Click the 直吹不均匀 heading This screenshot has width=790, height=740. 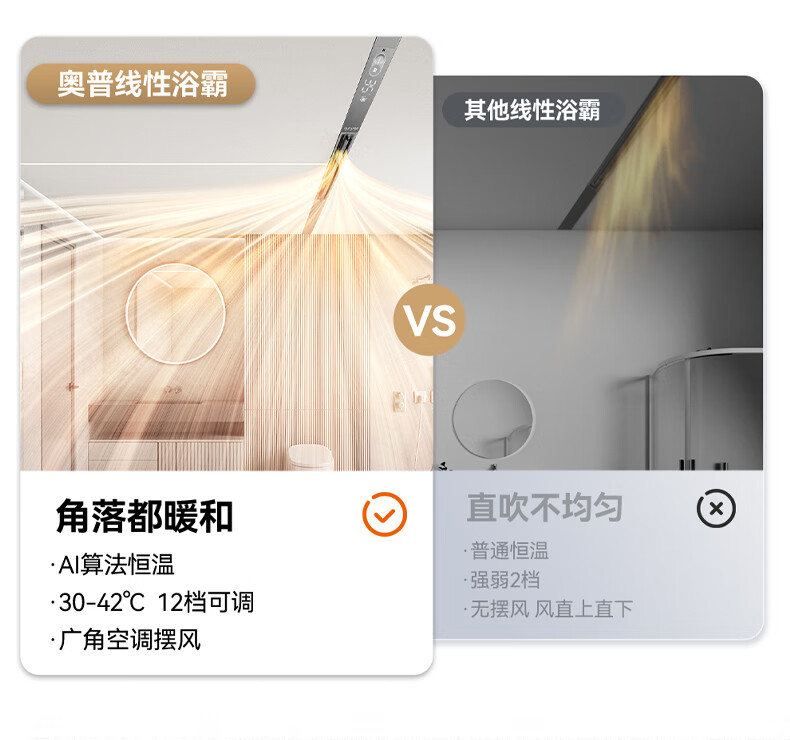(545, 507)
